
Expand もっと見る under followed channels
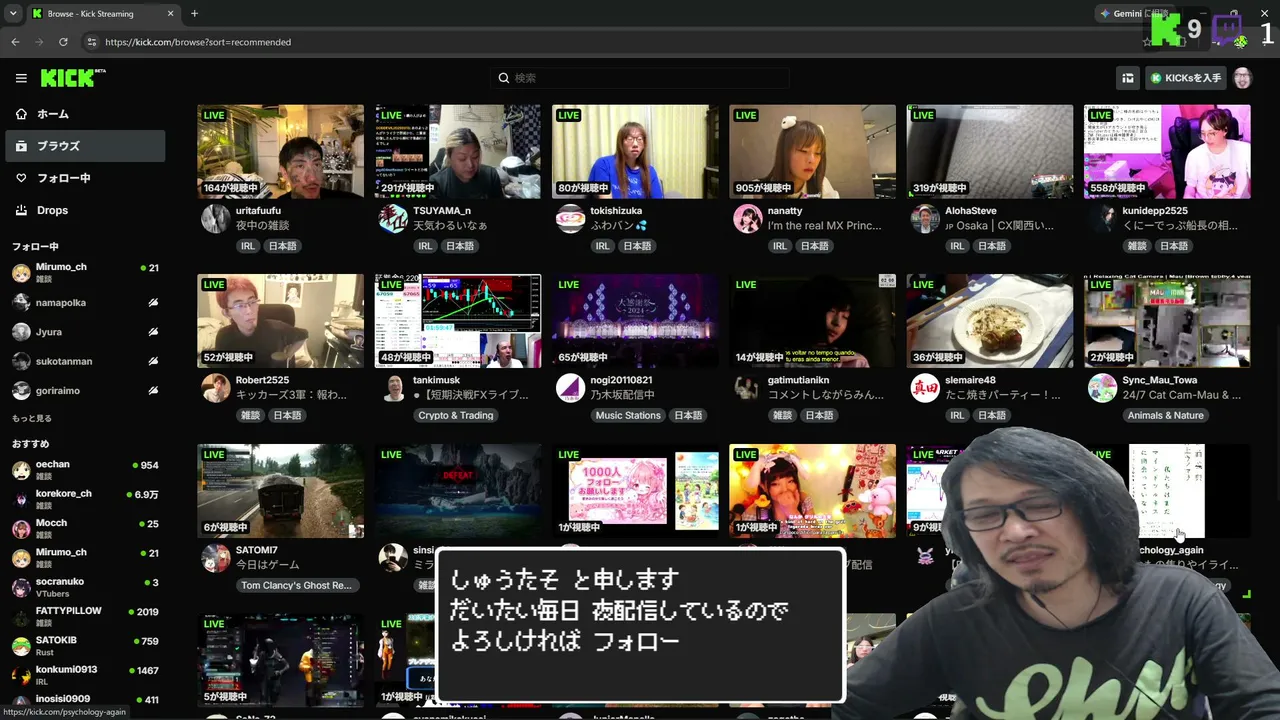32,418
